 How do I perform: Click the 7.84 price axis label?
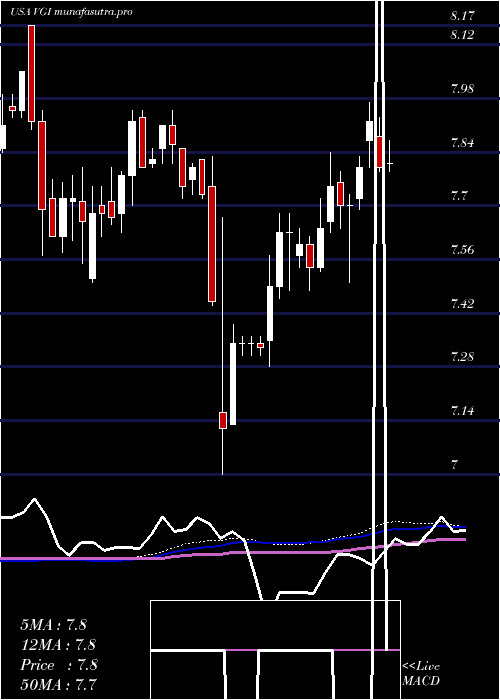462,143
